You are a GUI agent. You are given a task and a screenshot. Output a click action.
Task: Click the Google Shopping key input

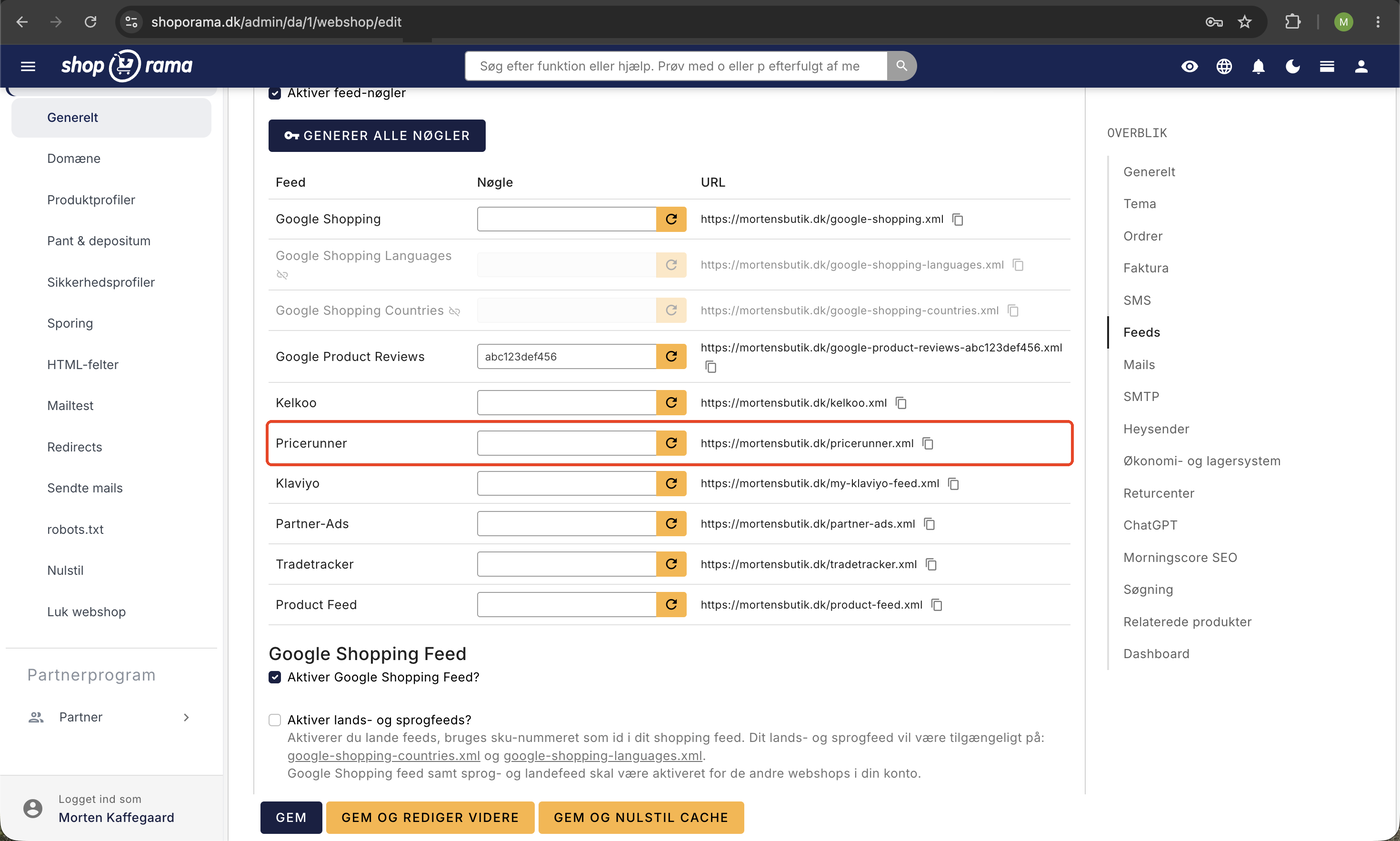(567, 219)
